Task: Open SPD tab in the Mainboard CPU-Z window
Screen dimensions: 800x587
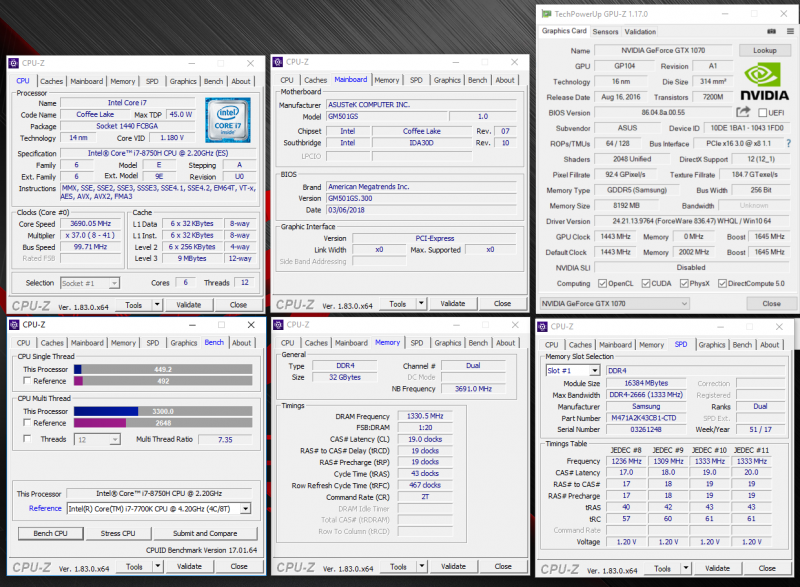Action: (416, 80)
